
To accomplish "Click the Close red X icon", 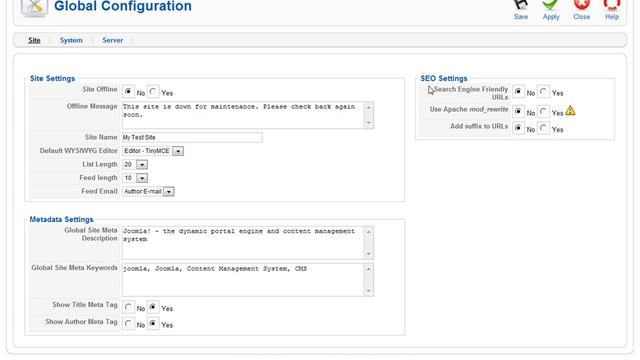I will pos(581,4).
